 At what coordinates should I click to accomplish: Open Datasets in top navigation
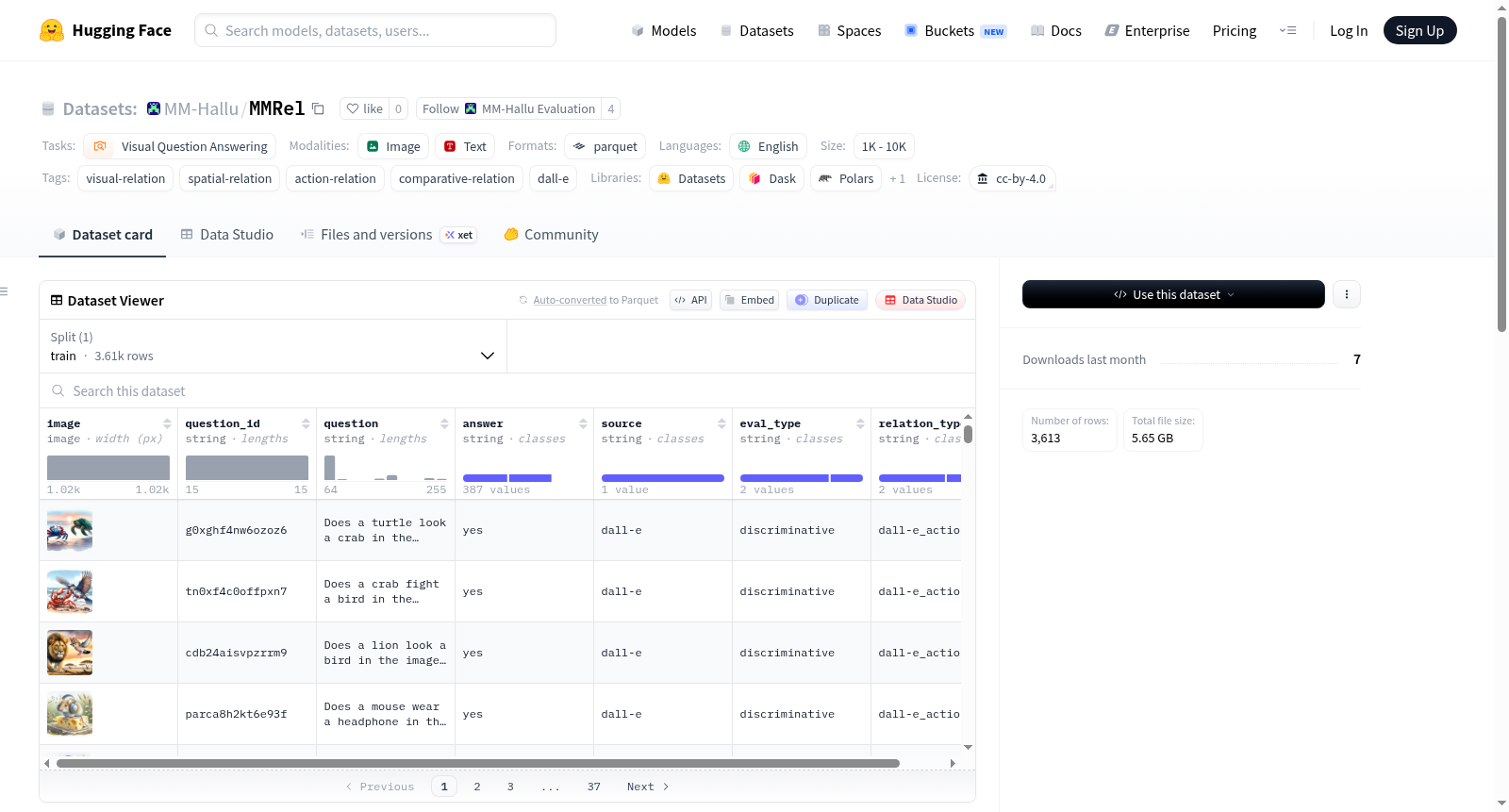(756, 31)
